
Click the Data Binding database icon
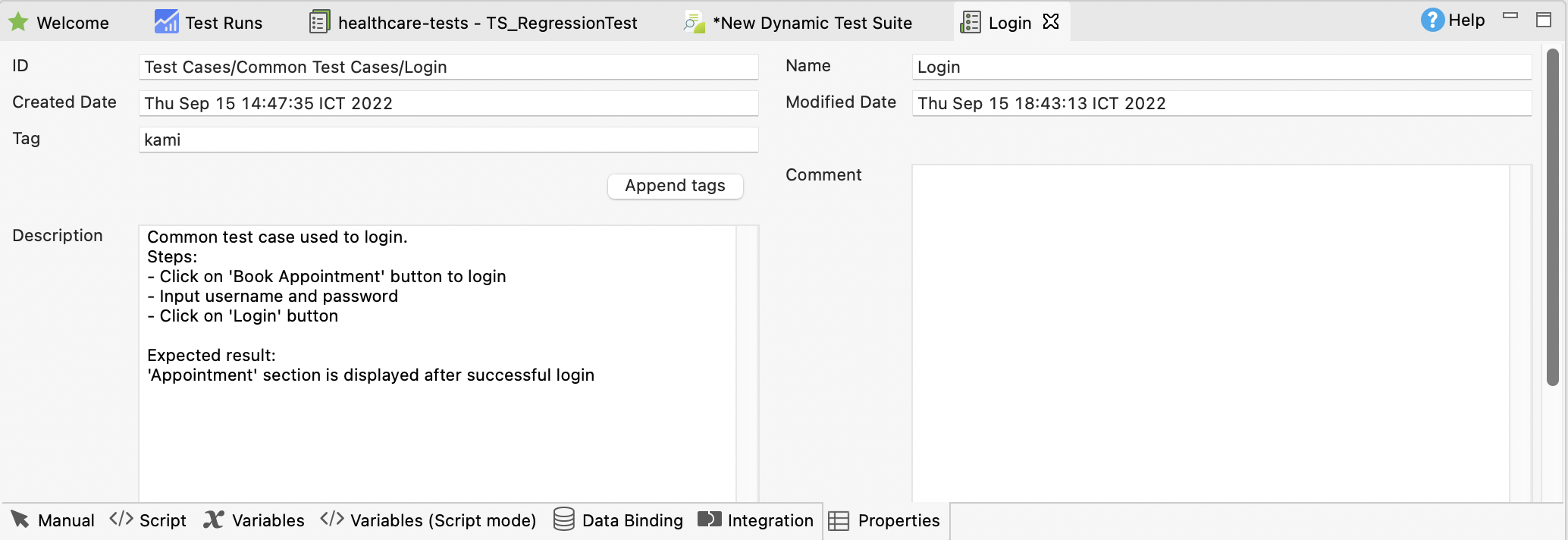(563, 520)
